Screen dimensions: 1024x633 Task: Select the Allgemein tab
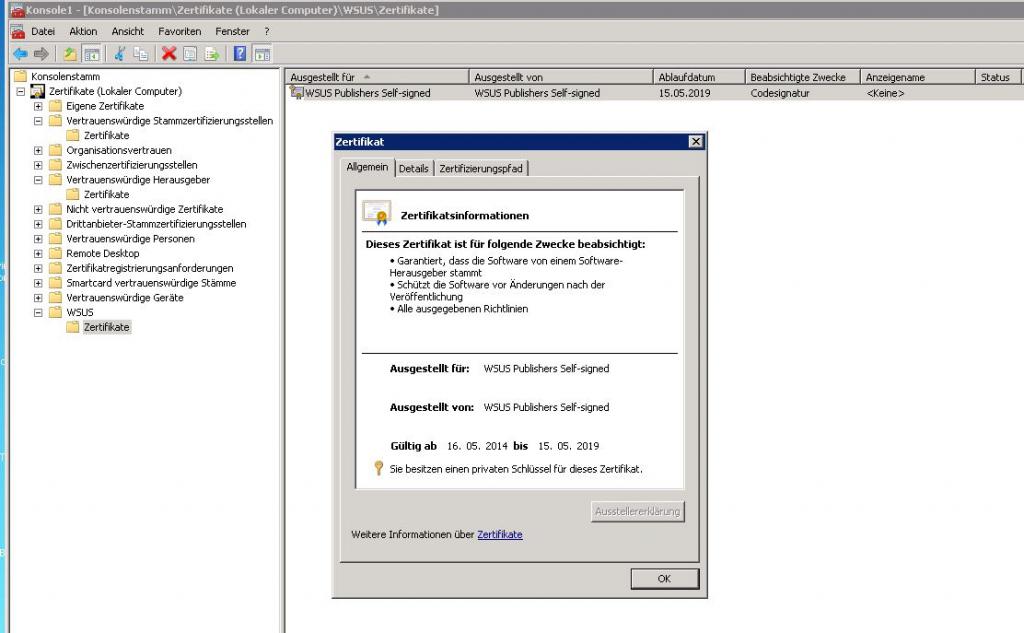[x=367, y=167]
